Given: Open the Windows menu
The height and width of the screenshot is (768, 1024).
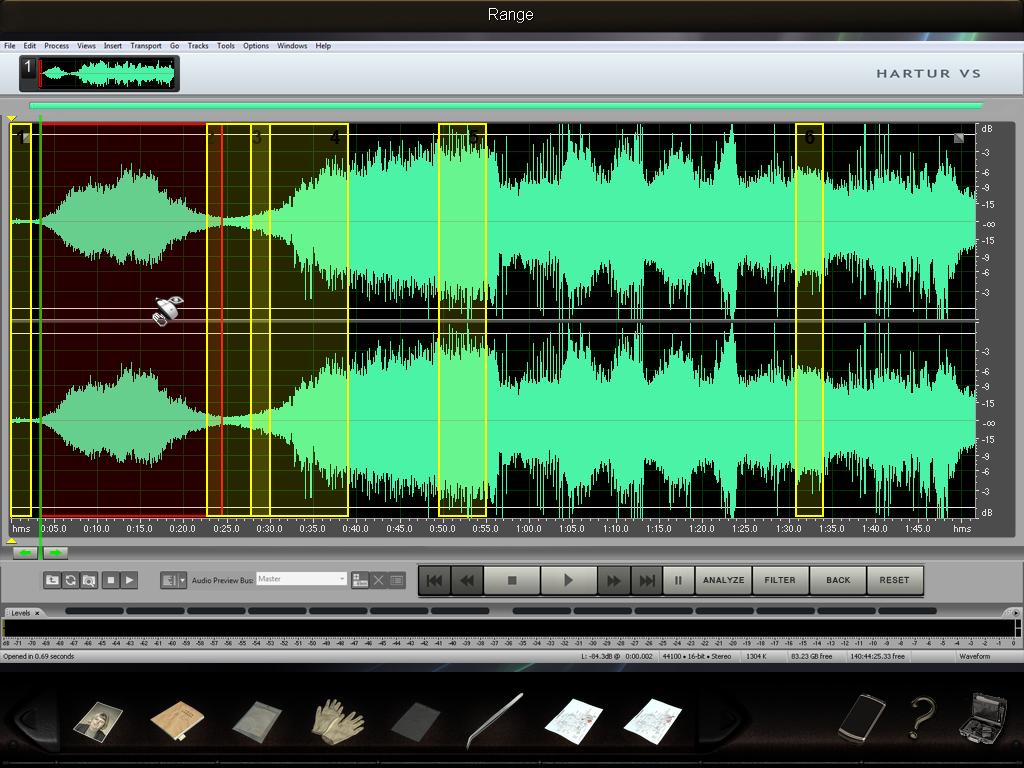Looking at the screenshot, I should click(x=292, y=46).
